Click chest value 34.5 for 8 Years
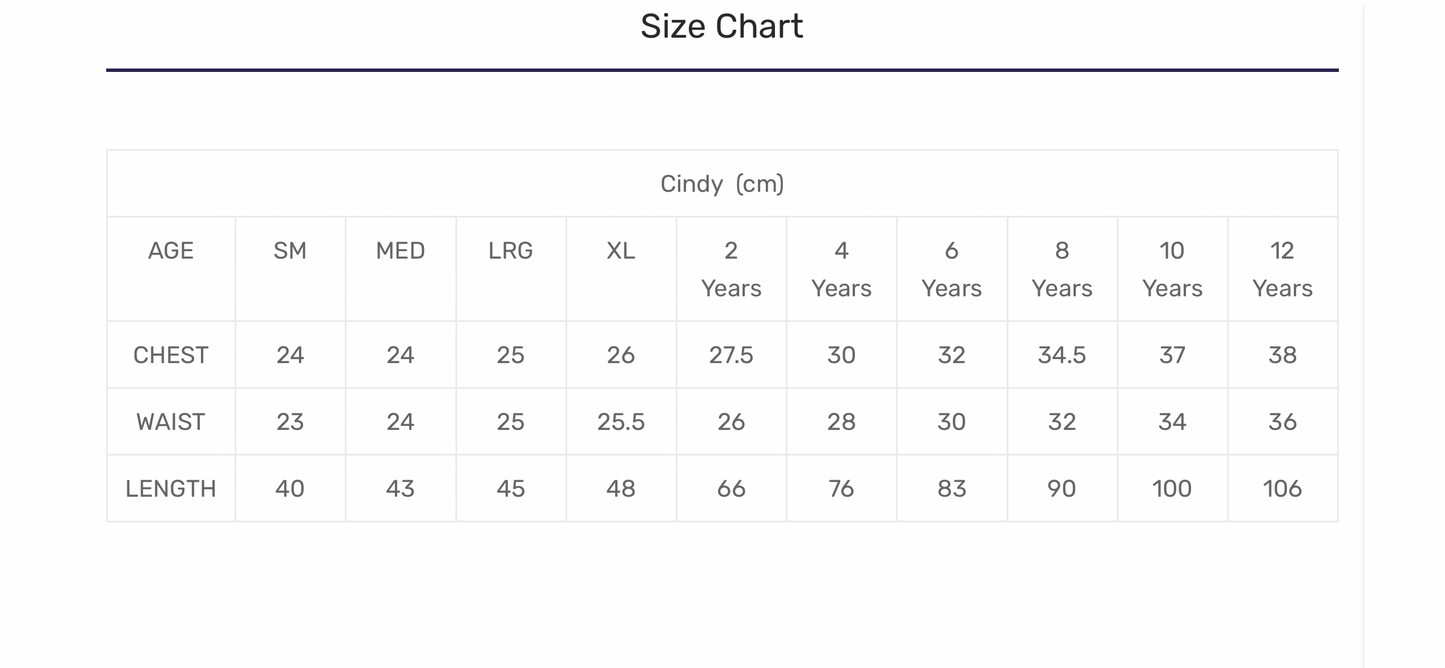 pyautogui.click(x=1062, y=355)
